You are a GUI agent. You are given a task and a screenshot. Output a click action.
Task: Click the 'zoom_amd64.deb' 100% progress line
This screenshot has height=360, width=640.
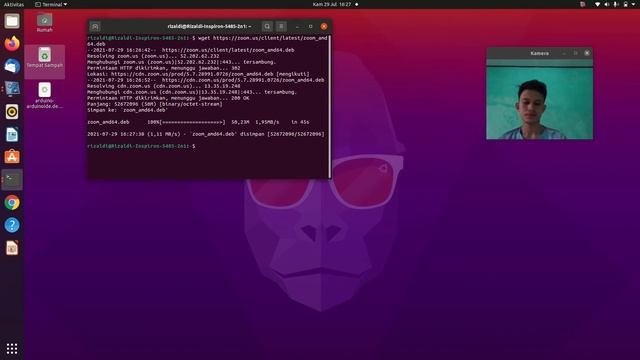click(x=198, y=122)
